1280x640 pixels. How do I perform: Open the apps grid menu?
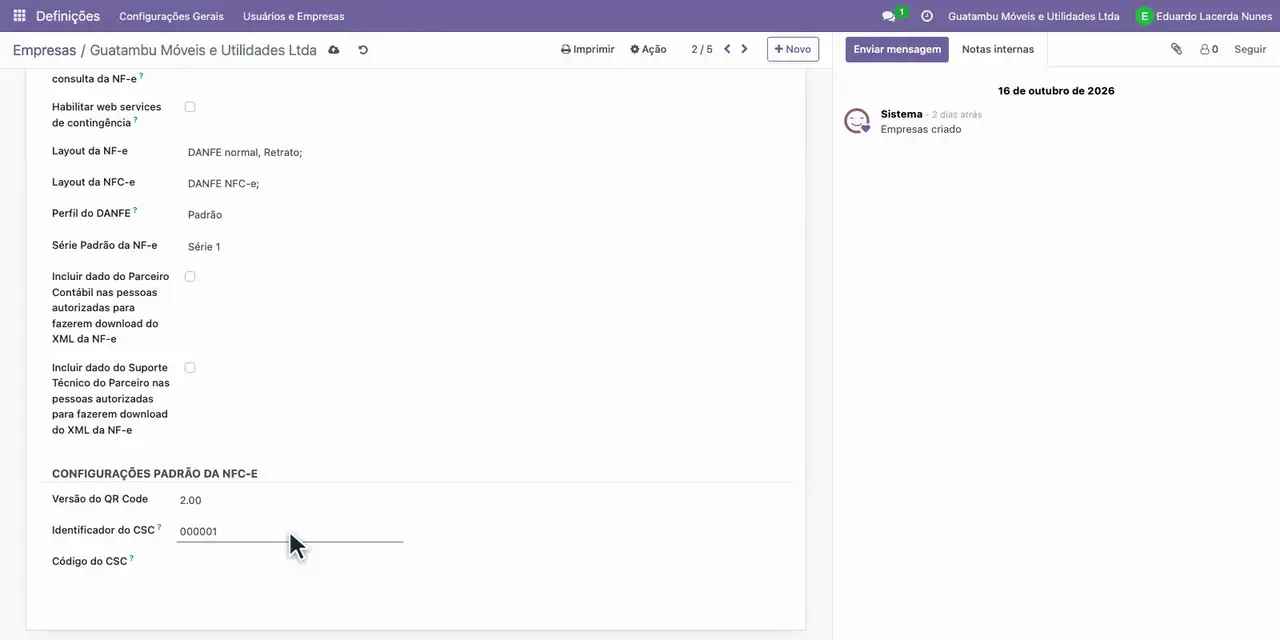coord(19,16)
